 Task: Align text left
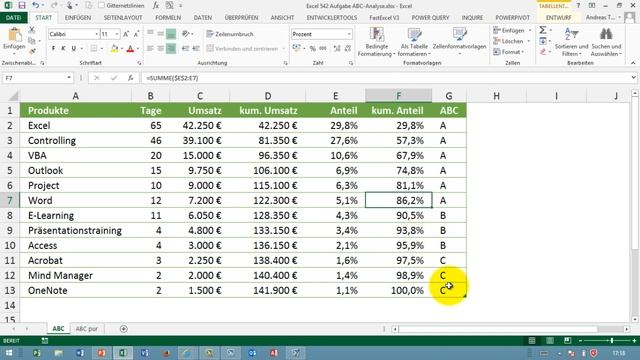point(150,49)
